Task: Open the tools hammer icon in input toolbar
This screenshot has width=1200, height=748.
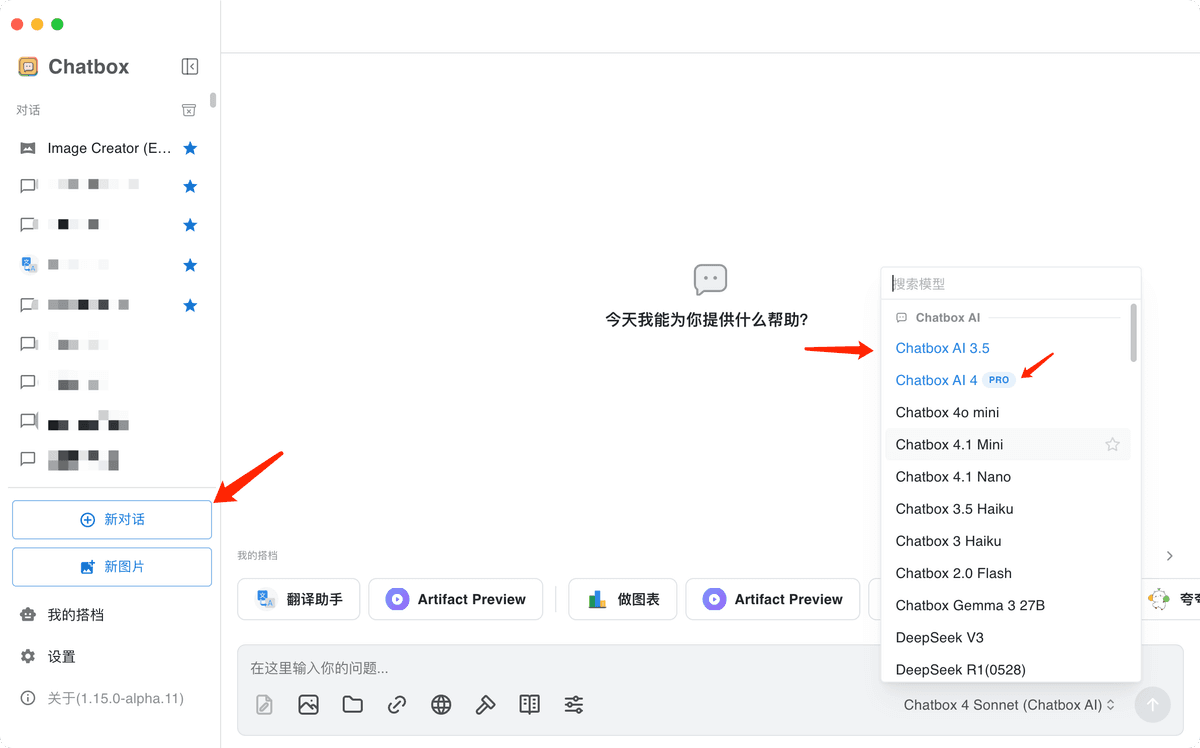Action: [x=485, y=704]
